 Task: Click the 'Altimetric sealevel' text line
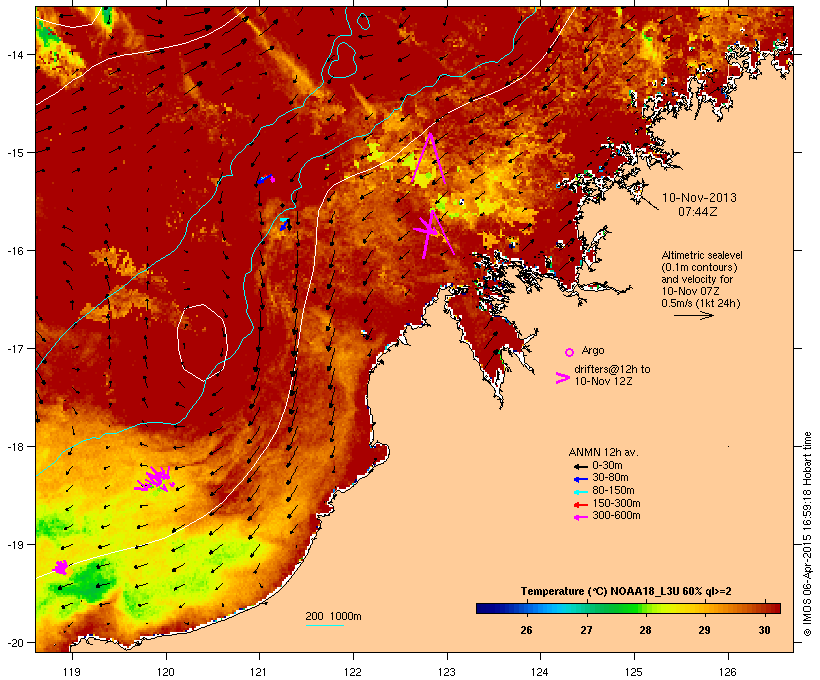click(702, 255)
